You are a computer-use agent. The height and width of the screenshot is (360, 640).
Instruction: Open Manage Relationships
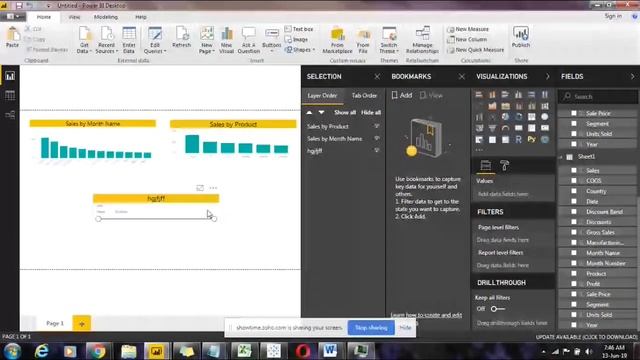tap(422, 40)
